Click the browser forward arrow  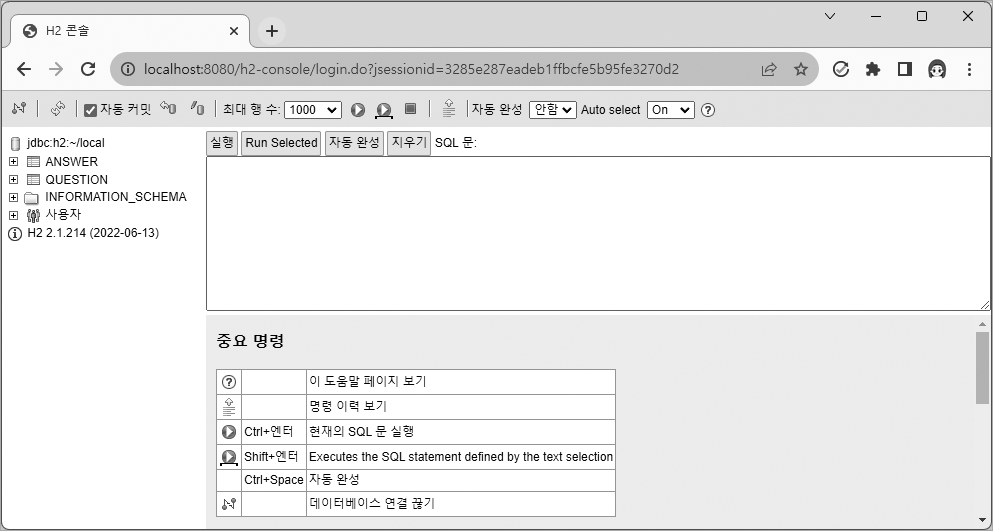(x=56, y=69)
